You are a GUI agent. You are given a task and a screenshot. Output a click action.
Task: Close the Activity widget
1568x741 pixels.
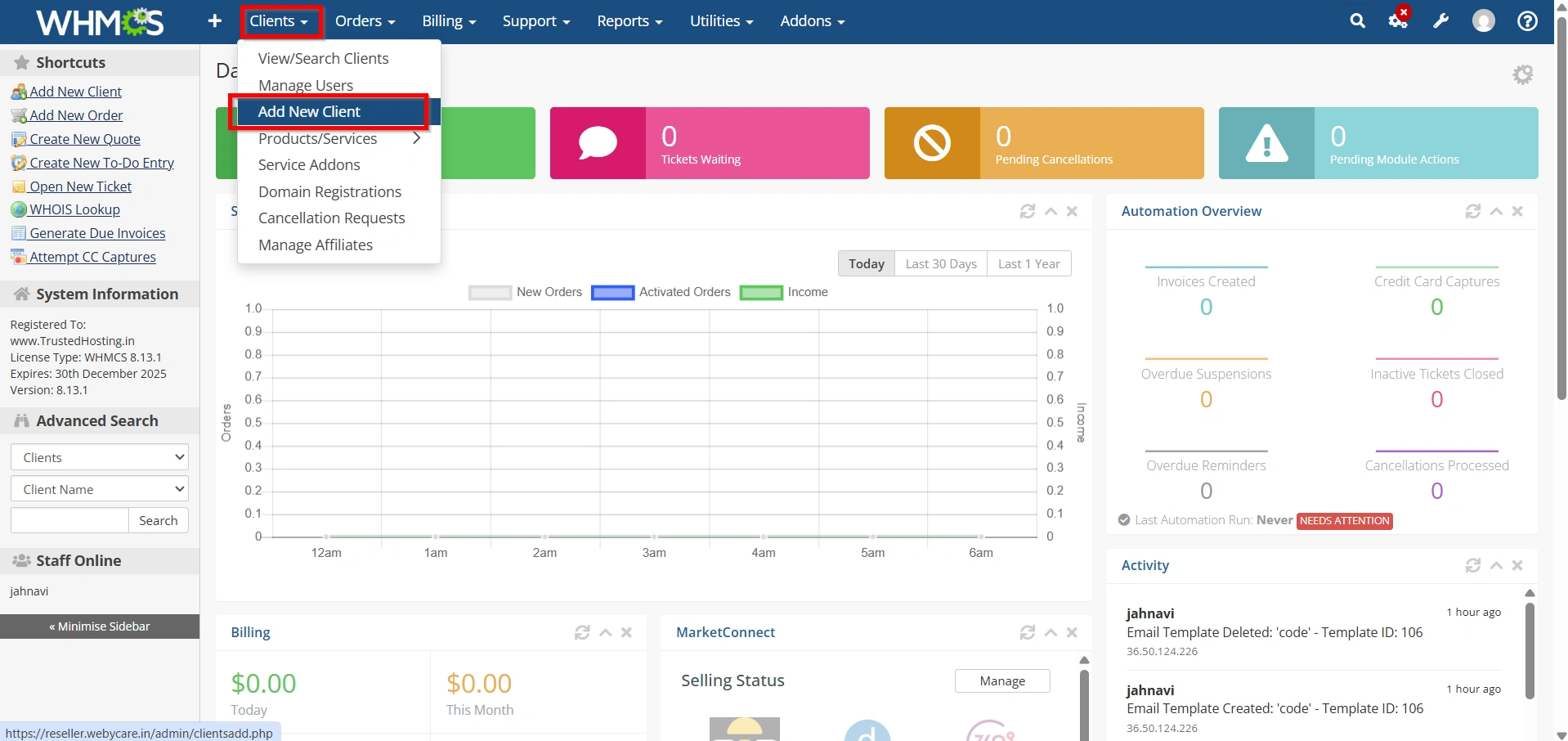point(1517,565)
